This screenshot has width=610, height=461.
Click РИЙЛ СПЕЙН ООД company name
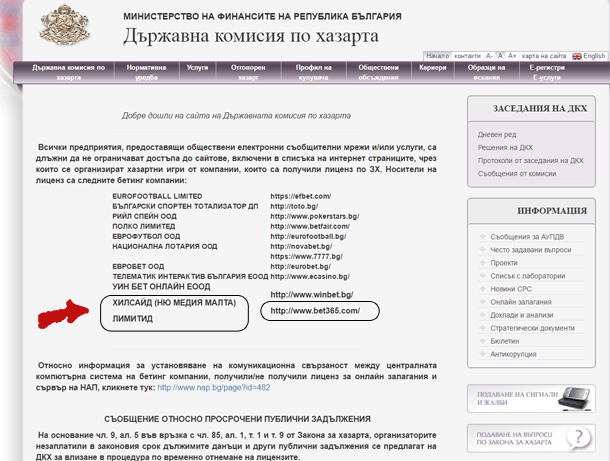144,216
